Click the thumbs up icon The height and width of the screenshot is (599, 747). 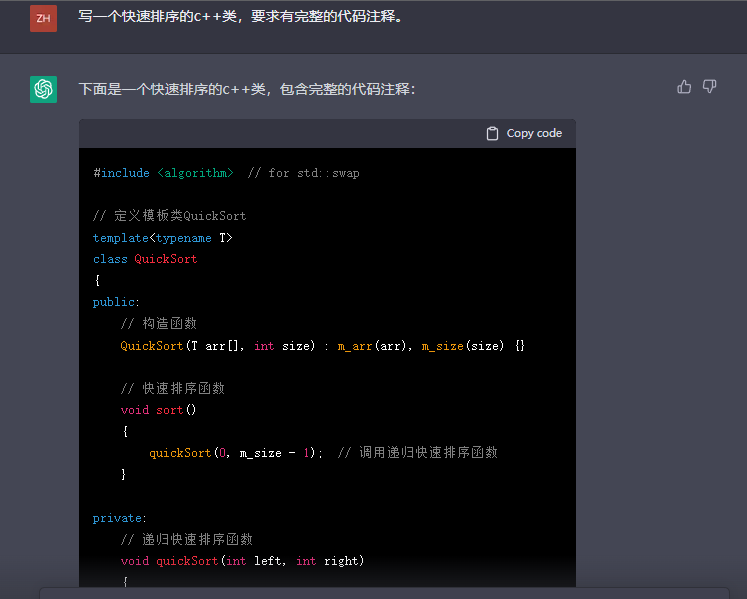pyautogui.click(x=684, y=87)
